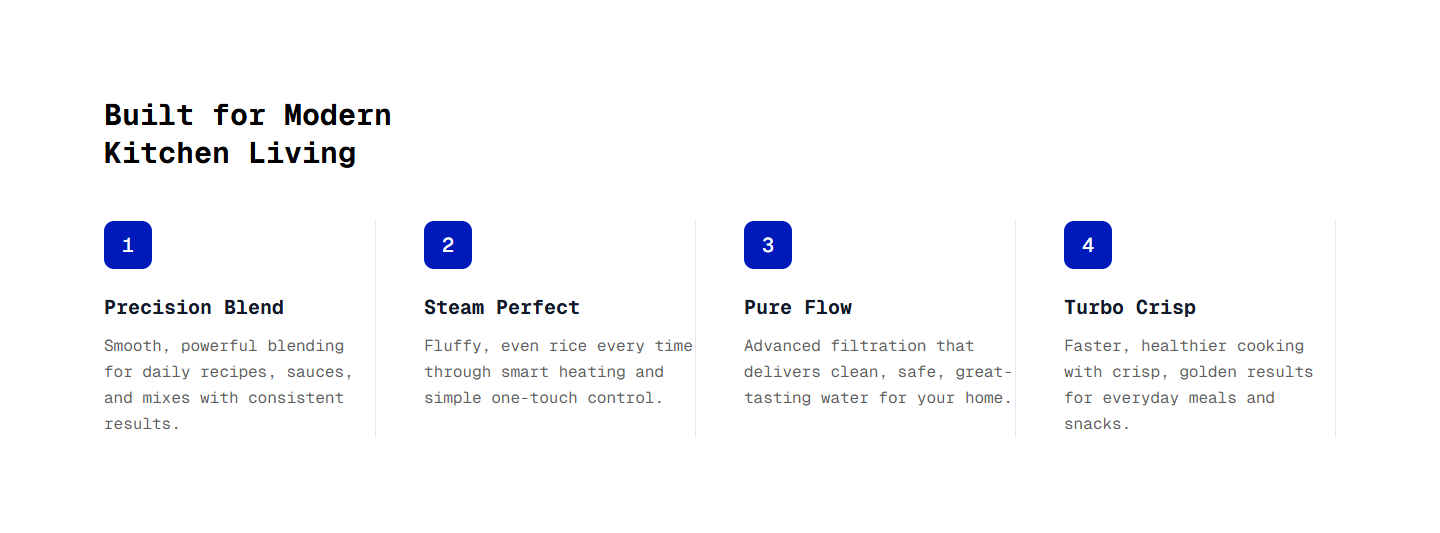
Task: Click divider between Pure Flow and Turbo Crisp
Action: pos(1016,329)
